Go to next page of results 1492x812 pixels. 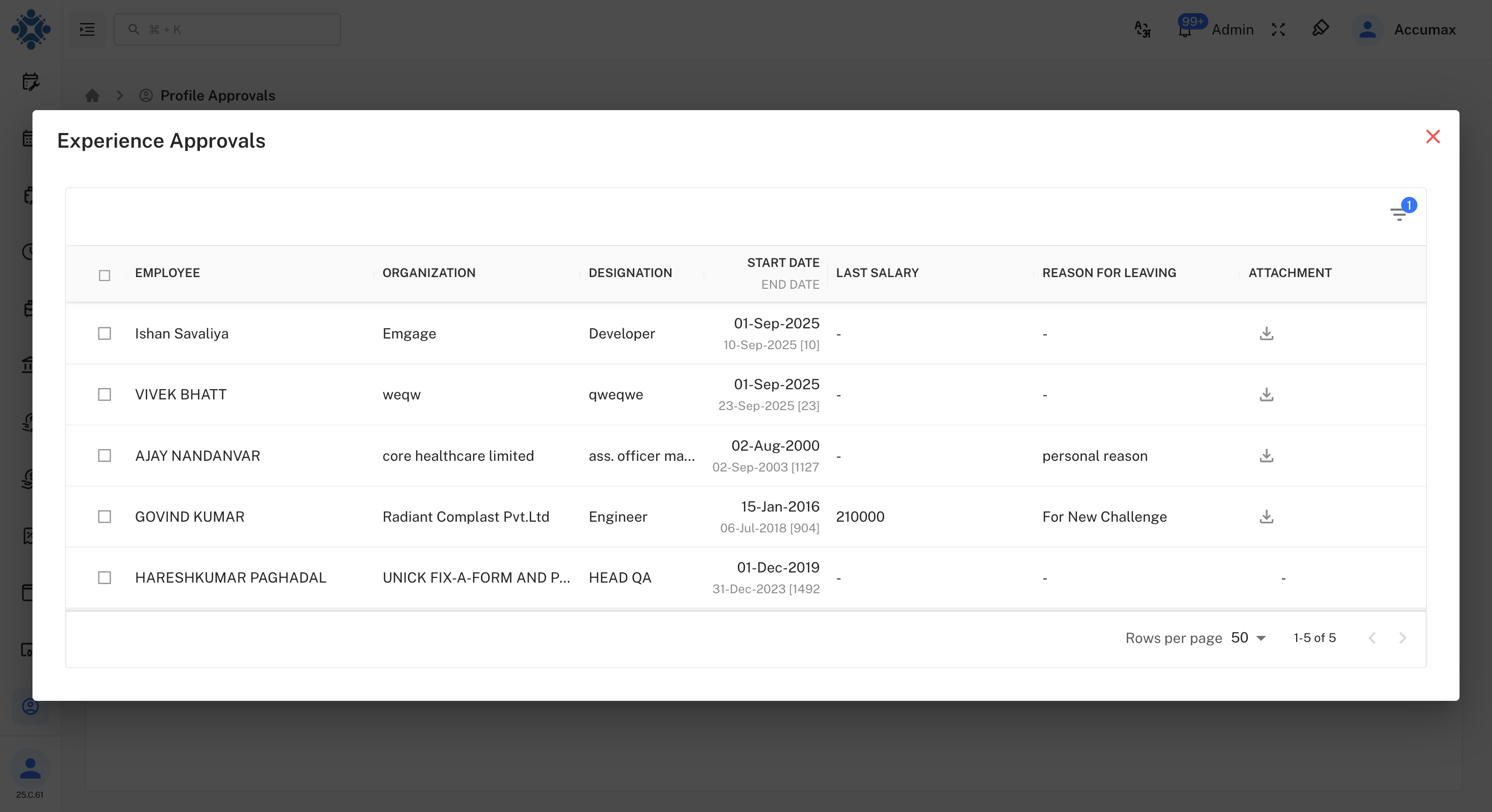point(1402,637)
